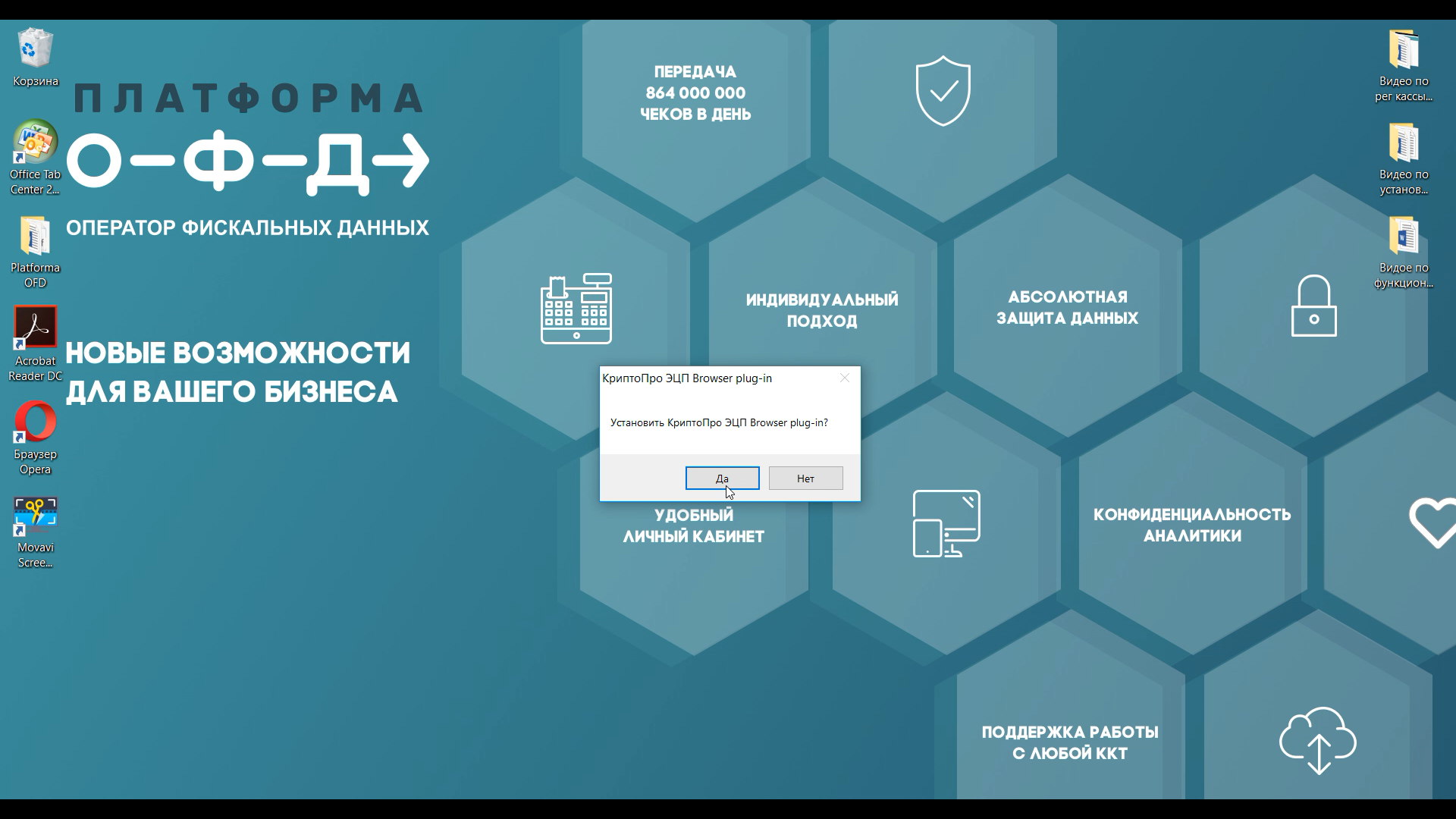This screenshot has height=819, width=1456.
Task: Select cloud upload icon in bottom hexagon
Action: pyautogui.click(x=1316, y=741)
